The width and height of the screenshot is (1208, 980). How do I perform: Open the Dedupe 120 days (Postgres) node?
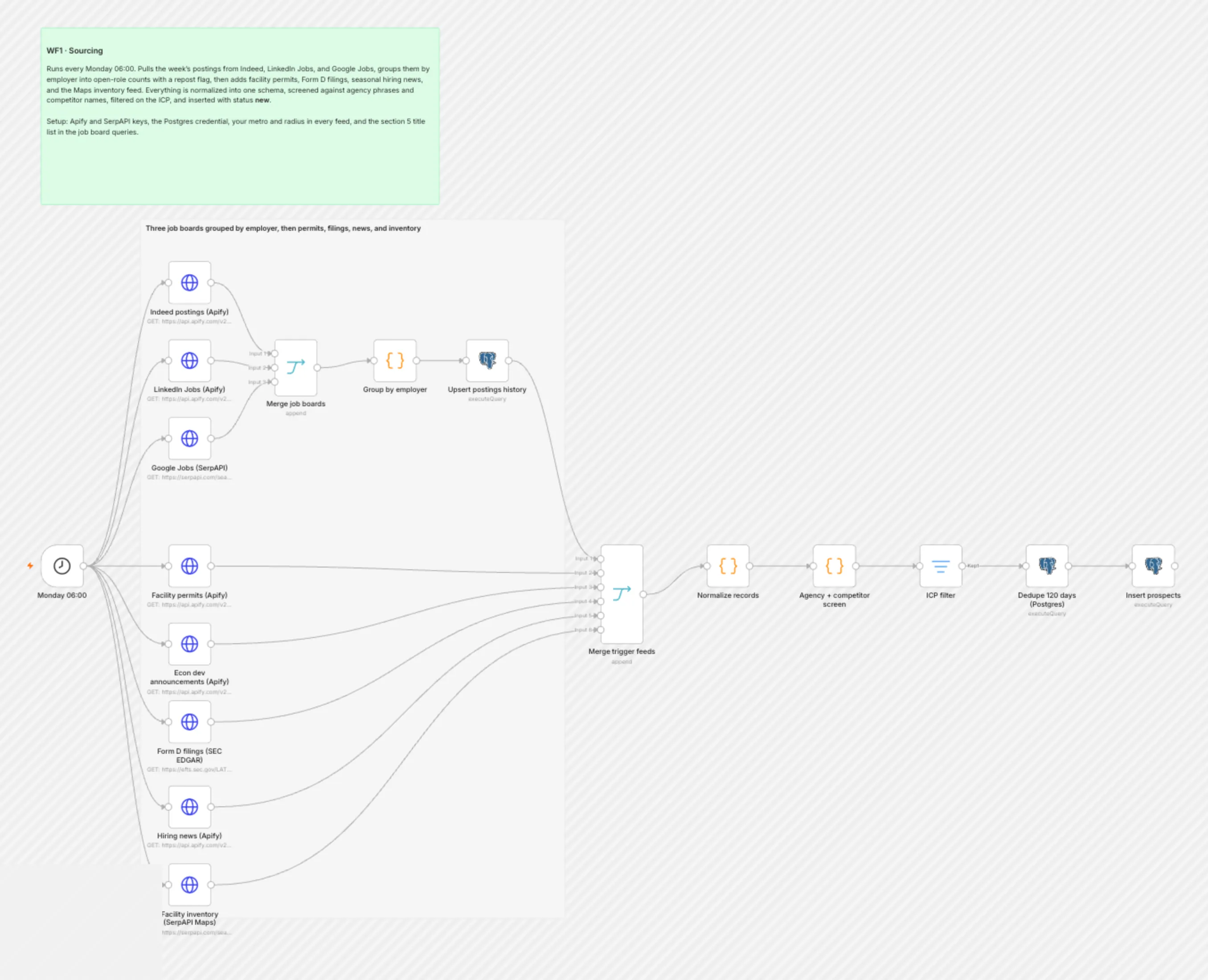tap(1047, 566)
